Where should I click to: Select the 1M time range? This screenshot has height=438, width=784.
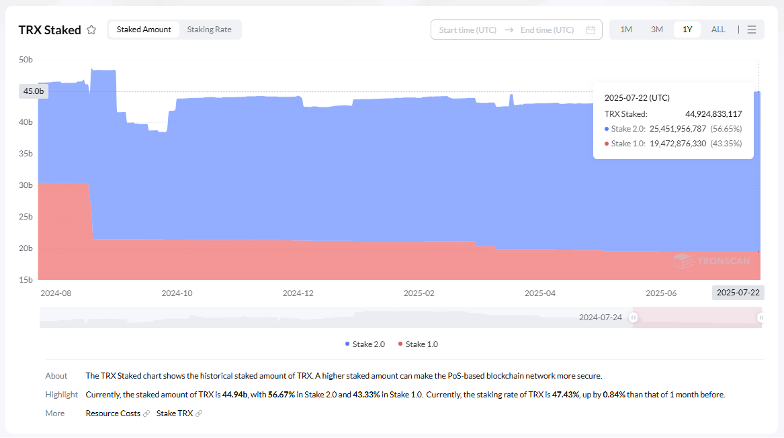[626, 30]
